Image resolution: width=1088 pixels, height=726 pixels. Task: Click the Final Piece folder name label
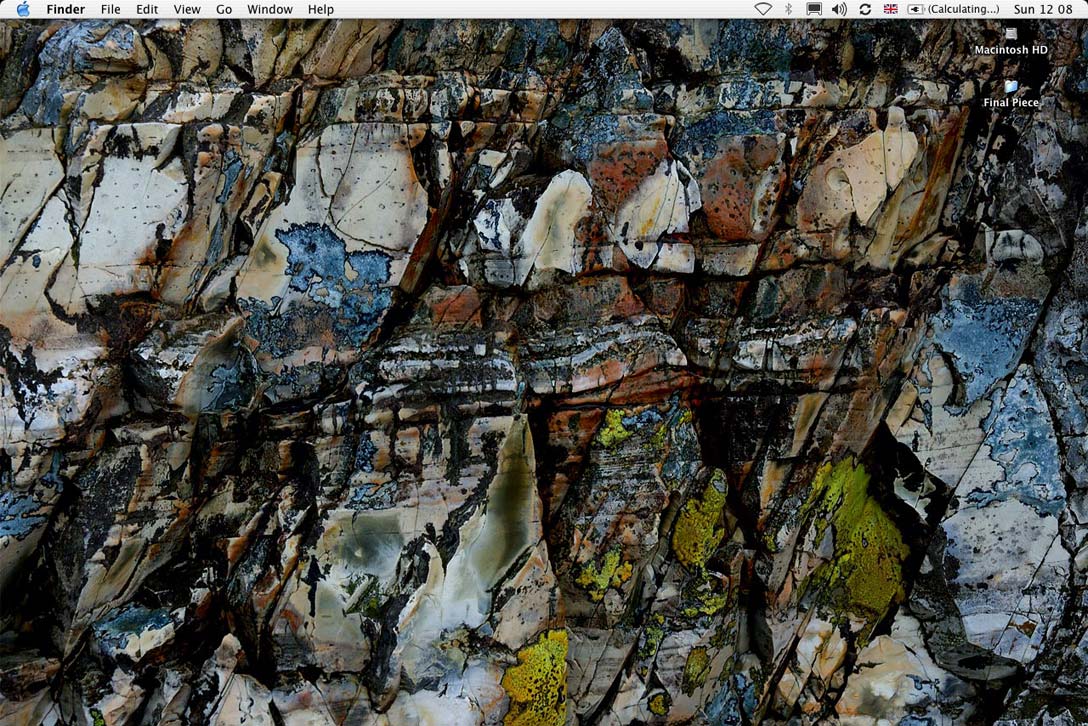[1011, 103]
